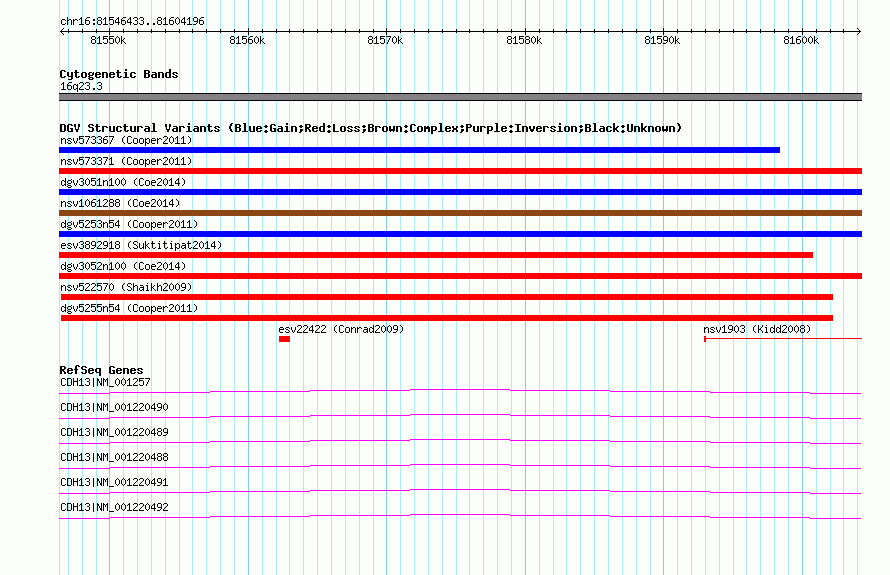
Task: Click the CDH13|NM_001220489 gene label
Action: [x=114, y=432]
